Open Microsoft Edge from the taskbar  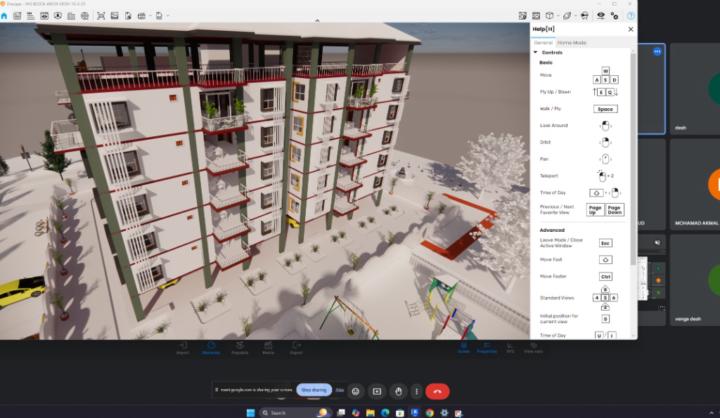click(385, 413)
